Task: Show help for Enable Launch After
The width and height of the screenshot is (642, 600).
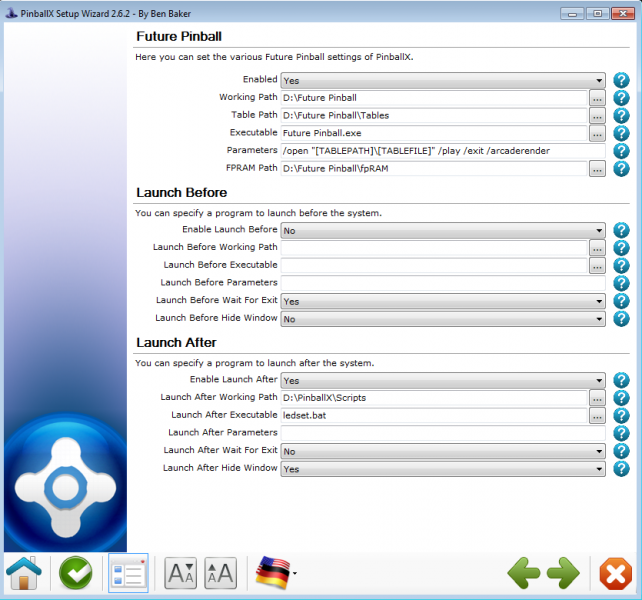Action: [621, 380]
